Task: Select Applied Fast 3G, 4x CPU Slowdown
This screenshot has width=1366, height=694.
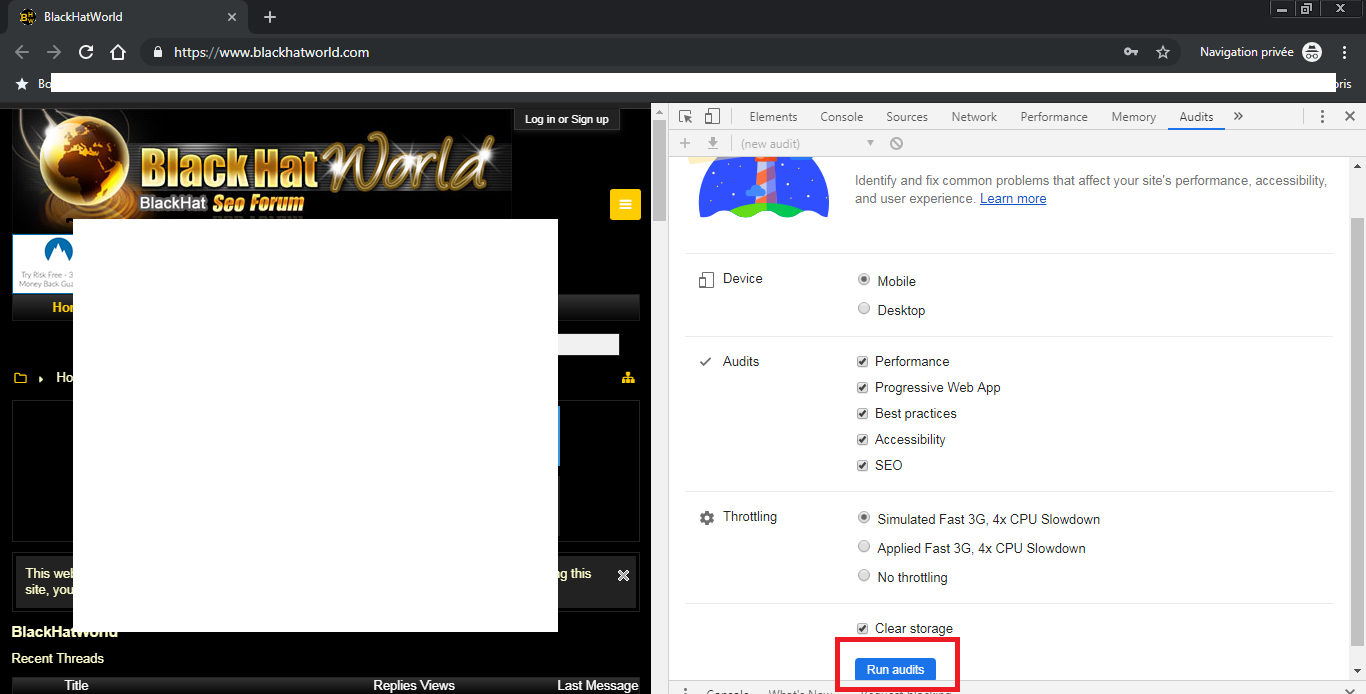Action: point(864,547)
